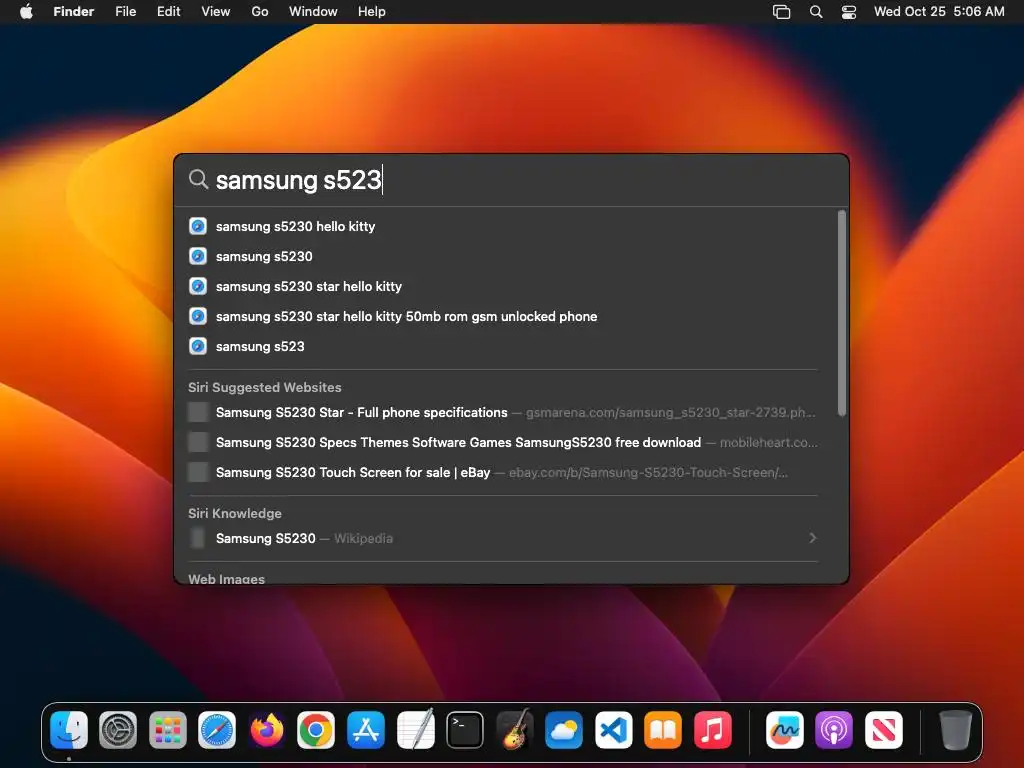Viewport: 1024px width, 768px height.
Task: Open the App Store Dock icon
Action: [x=366, y=729]
